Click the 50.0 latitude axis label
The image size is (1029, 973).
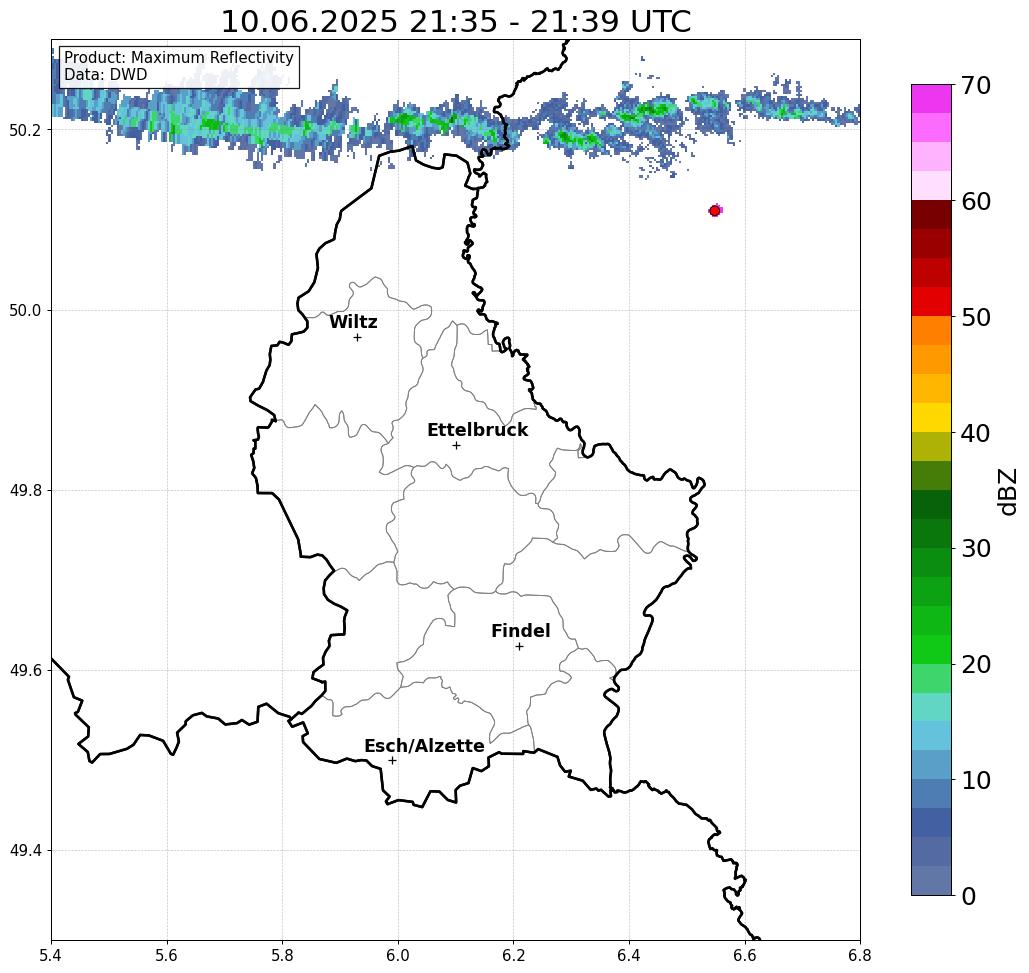coord(25,310)
